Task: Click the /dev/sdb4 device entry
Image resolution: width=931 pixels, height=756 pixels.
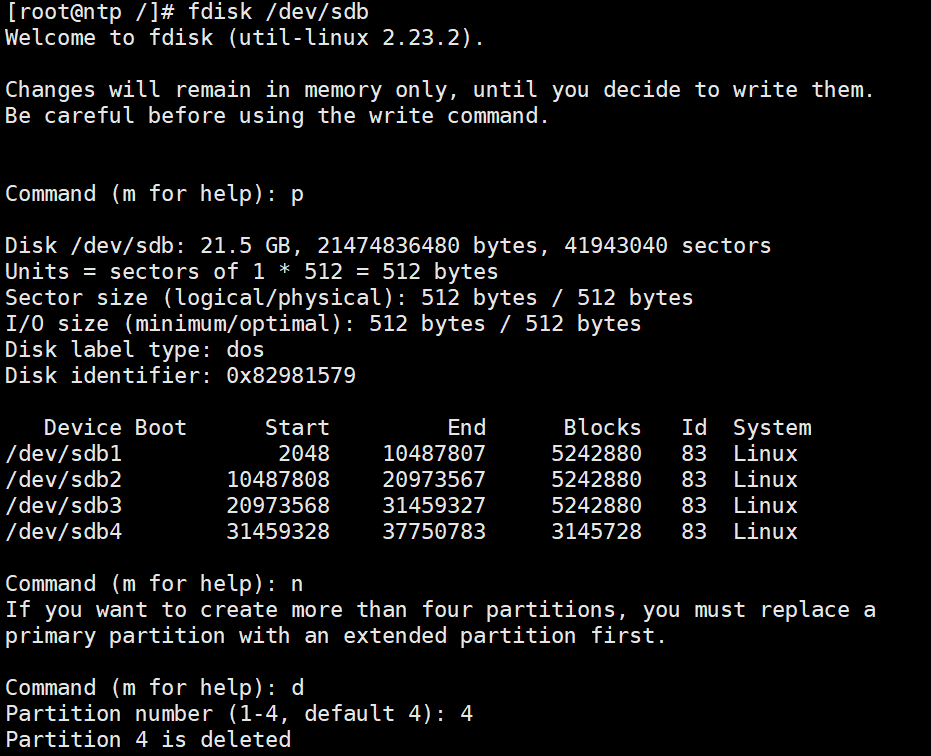Action: coord(63,532)
